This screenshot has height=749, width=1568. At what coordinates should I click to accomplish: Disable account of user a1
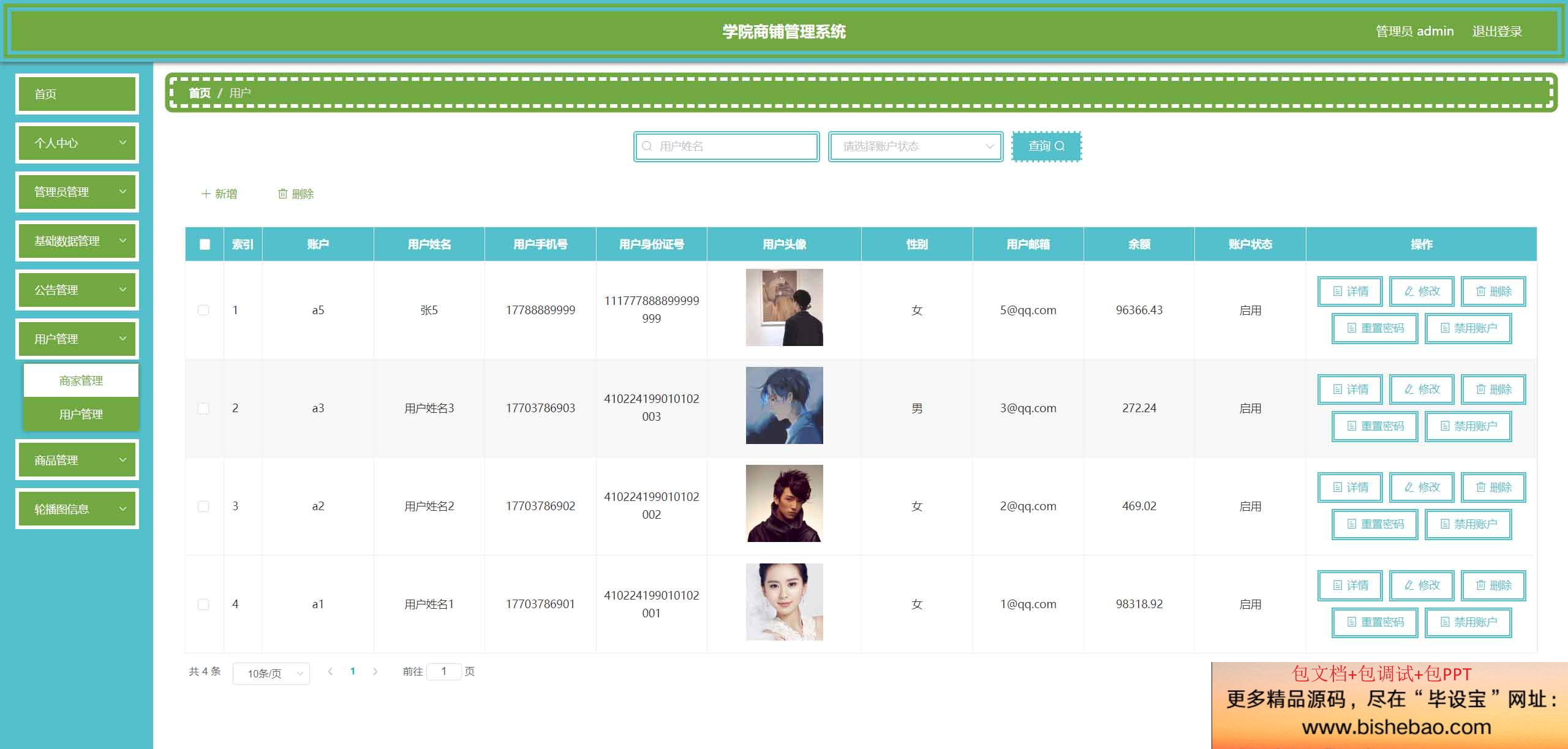coord(1468,622)
